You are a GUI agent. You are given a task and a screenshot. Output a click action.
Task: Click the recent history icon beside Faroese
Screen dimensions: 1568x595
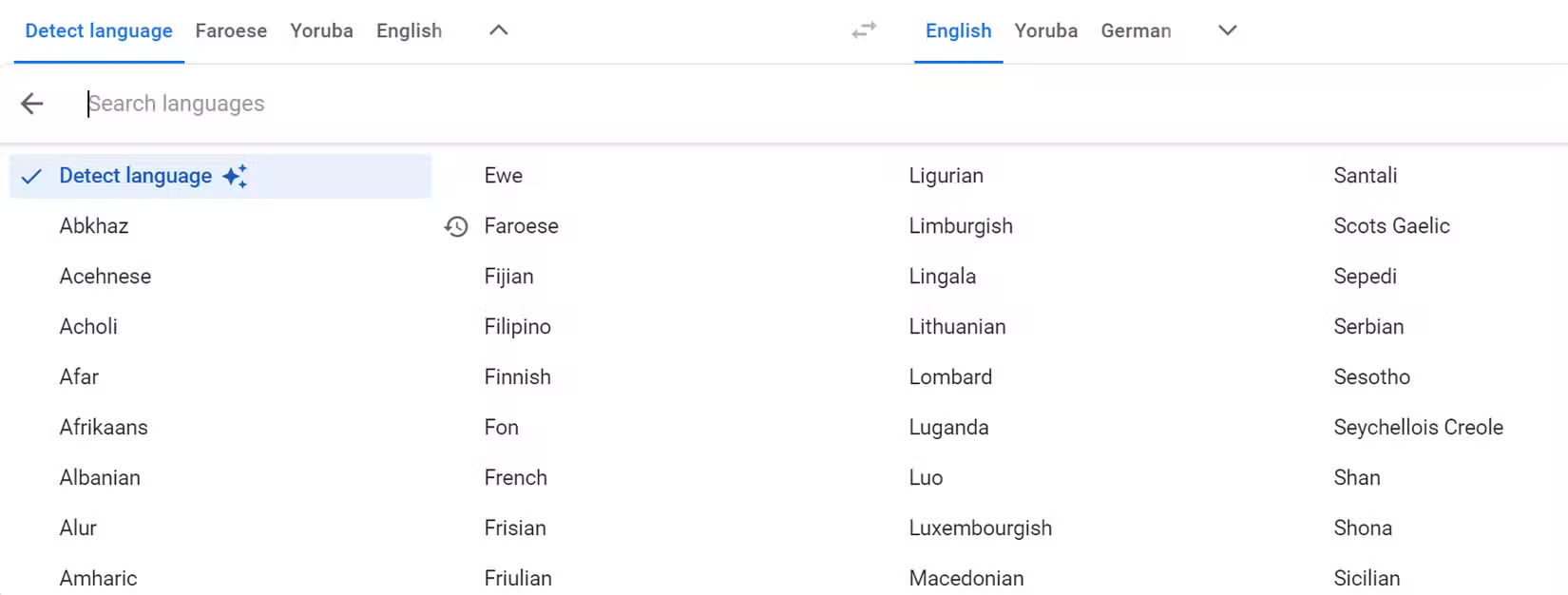pos(456,226)
